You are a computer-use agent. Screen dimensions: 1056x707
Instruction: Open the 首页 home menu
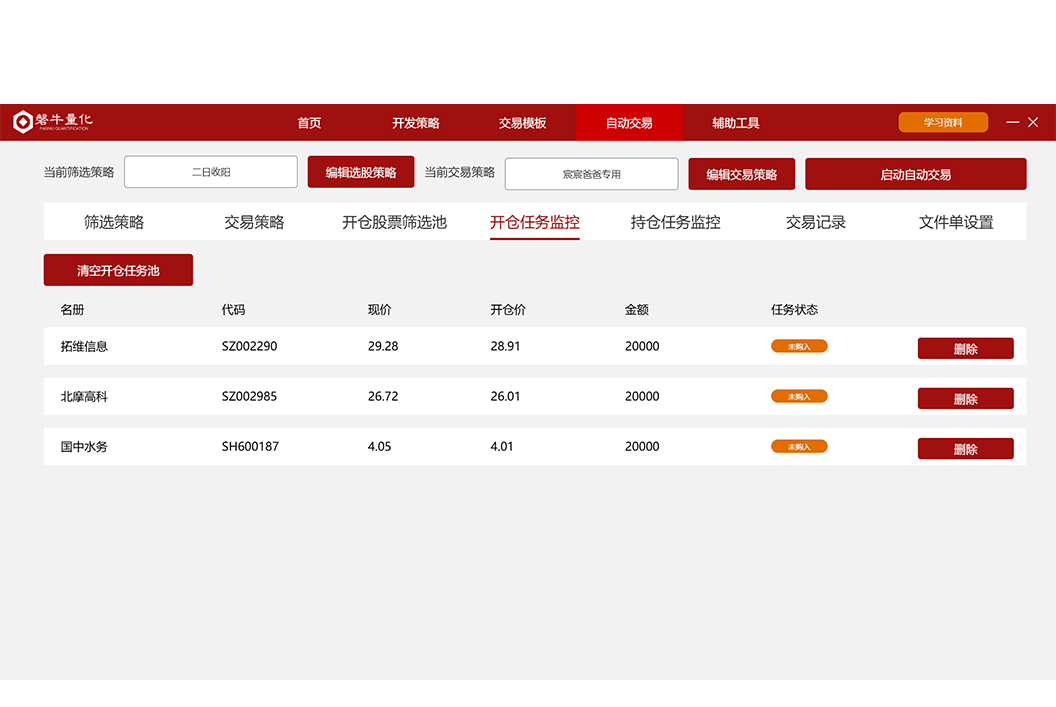click(x=309, y=123)
